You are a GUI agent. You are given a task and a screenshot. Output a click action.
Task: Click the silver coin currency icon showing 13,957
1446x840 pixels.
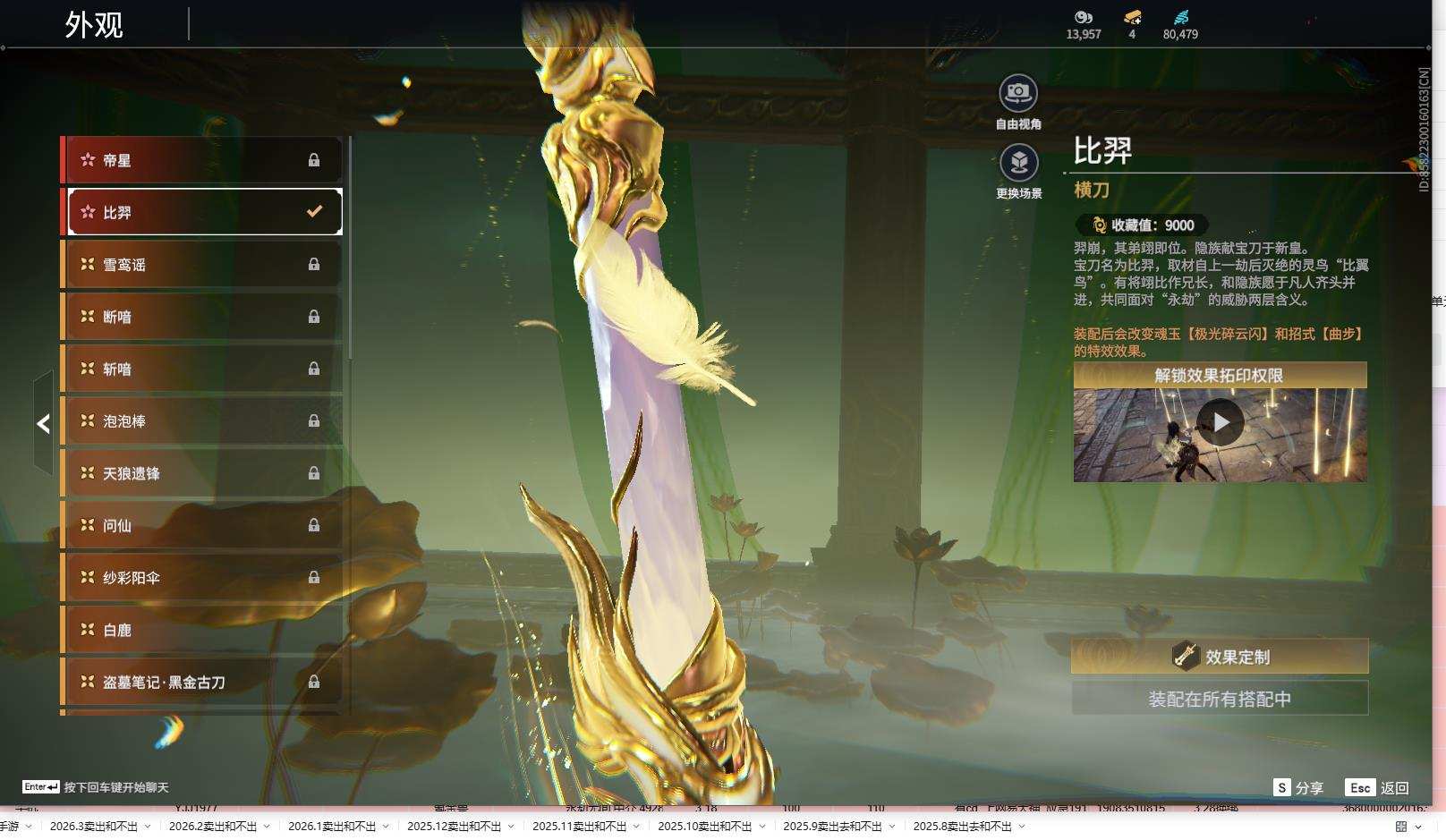1084,17
